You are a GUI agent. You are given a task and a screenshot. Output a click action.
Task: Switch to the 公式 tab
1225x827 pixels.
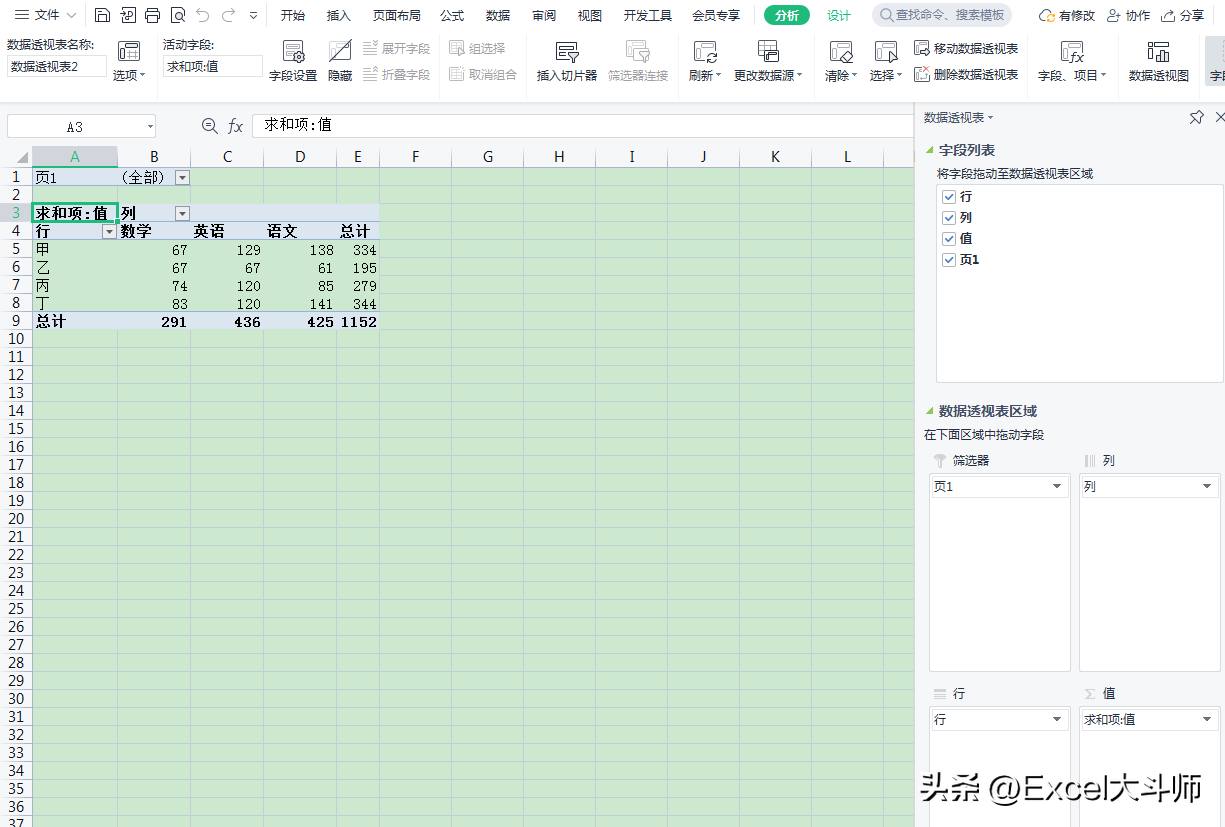pos(452,15)
